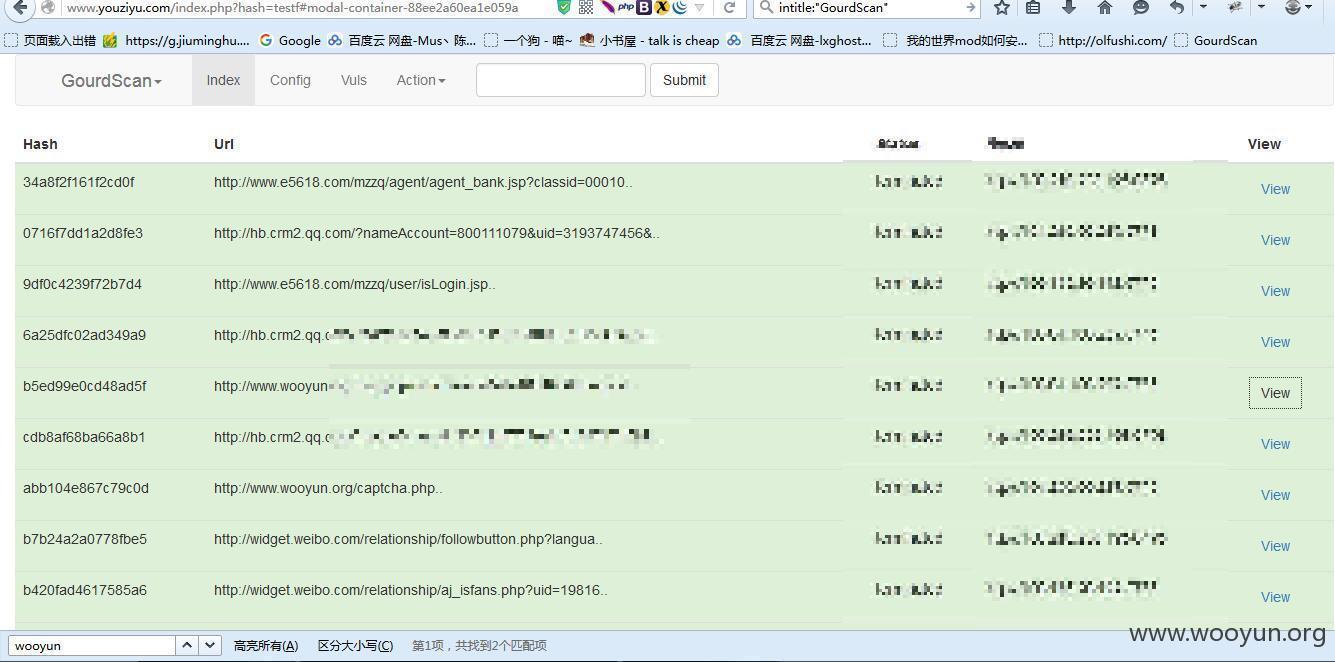The image size is (1335, 662).
Task: Toggle 高亮所有 highlight all option
Action: click(265, 645)
